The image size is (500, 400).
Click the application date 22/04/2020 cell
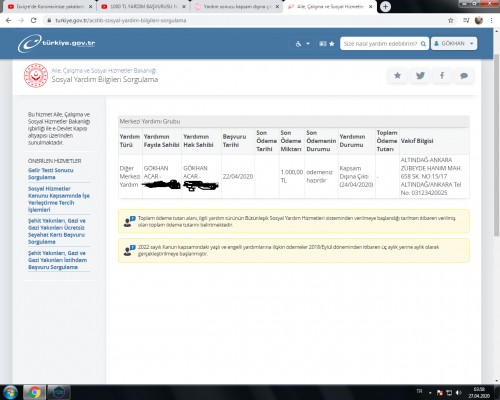(x=238, y=176)
